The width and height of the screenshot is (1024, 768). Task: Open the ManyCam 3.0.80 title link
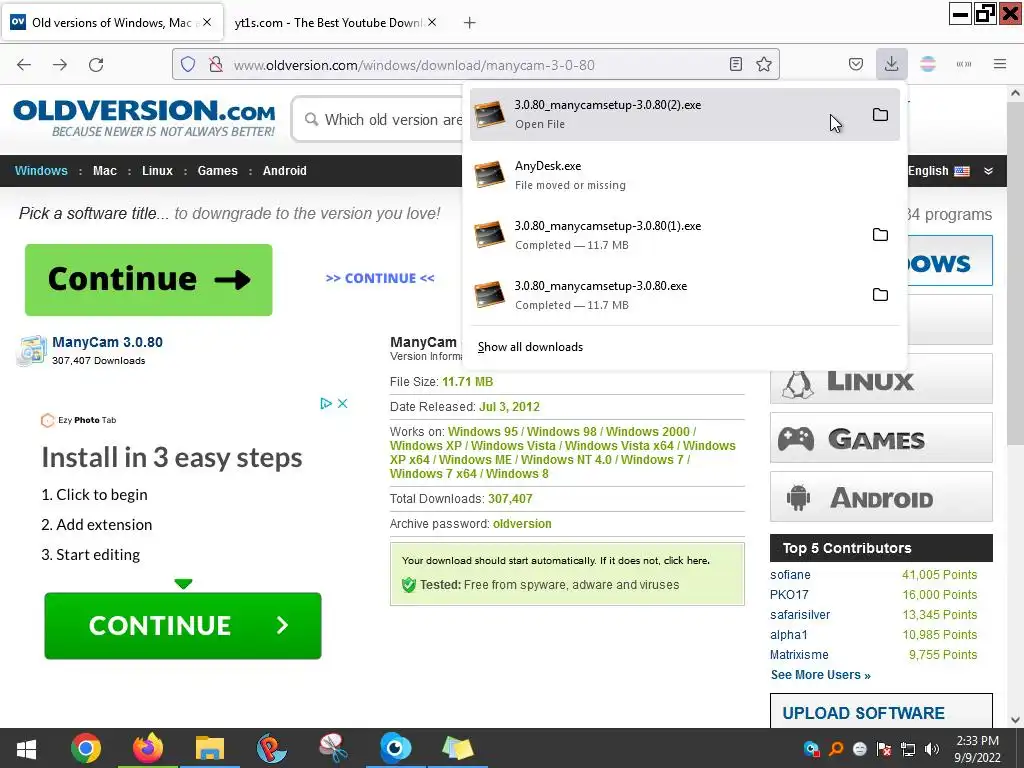click(x=107, y=342)
